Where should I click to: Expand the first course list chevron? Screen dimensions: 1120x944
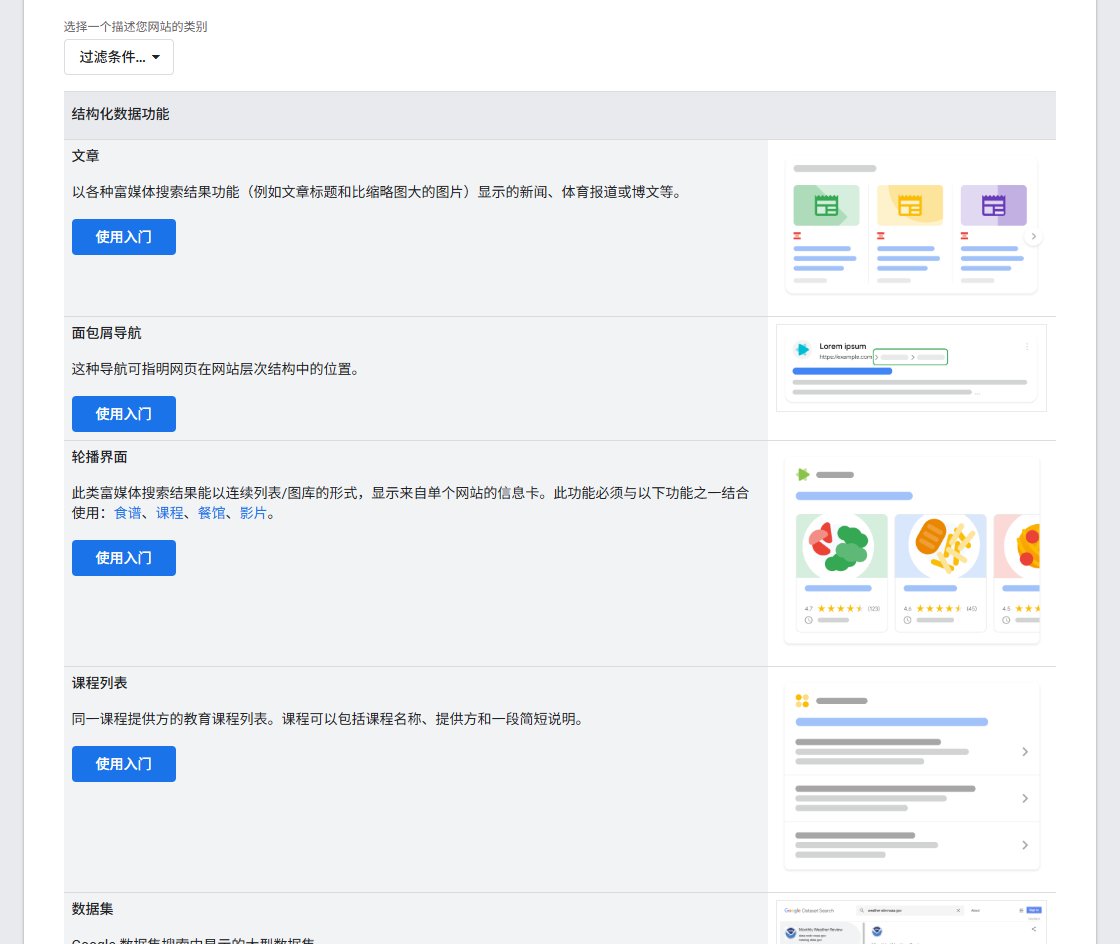(1025, 752)
